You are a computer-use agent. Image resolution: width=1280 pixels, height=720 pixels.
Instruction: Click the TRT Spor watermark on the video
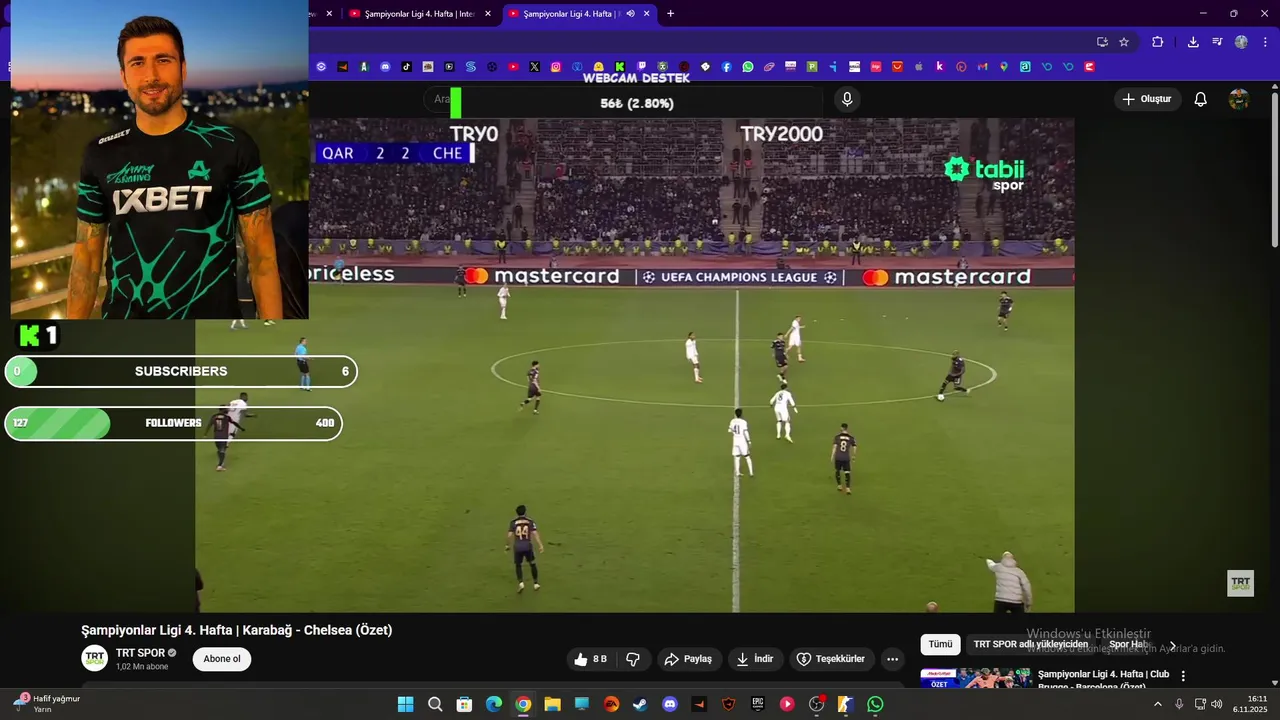(x=1240, y=583)
